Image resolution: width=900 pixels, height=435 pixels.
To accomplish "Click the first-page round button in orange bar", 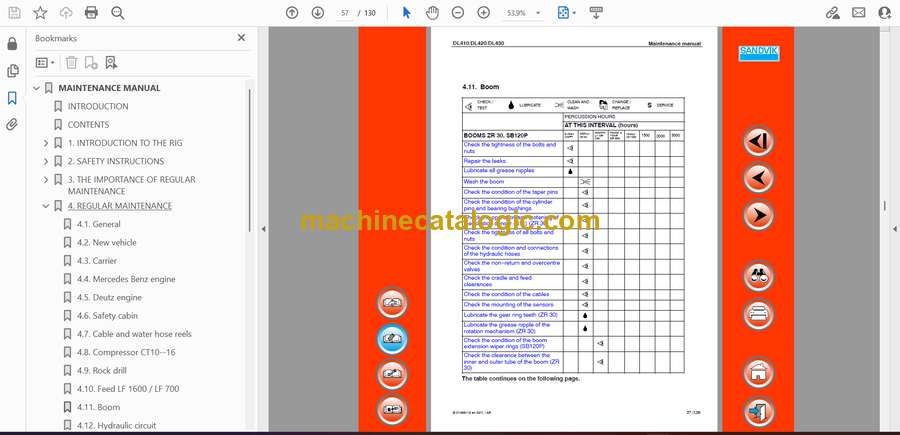I will tap(758, 141).
